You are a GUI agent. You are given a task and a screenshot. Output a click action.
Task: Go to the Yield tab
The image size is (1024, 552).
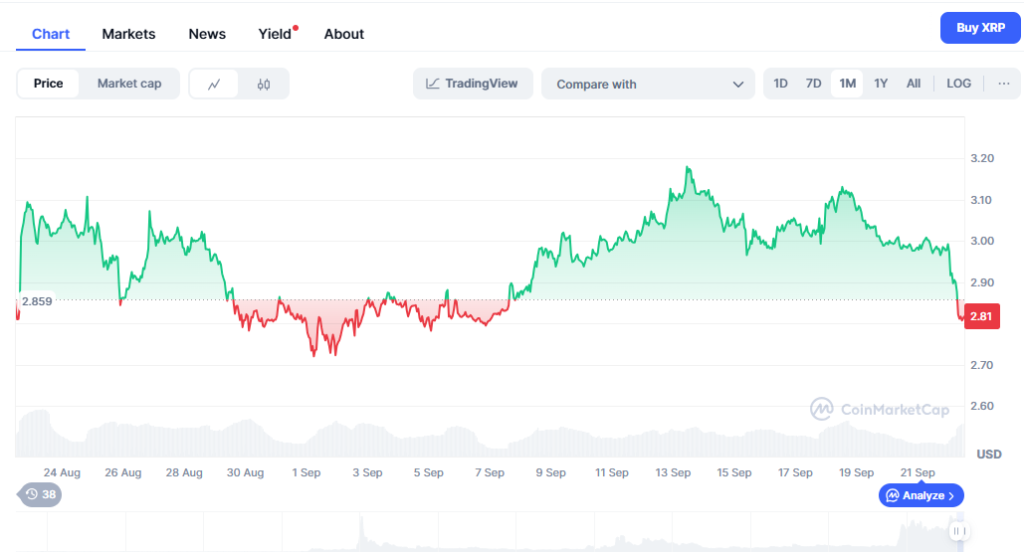coord(275,34)
